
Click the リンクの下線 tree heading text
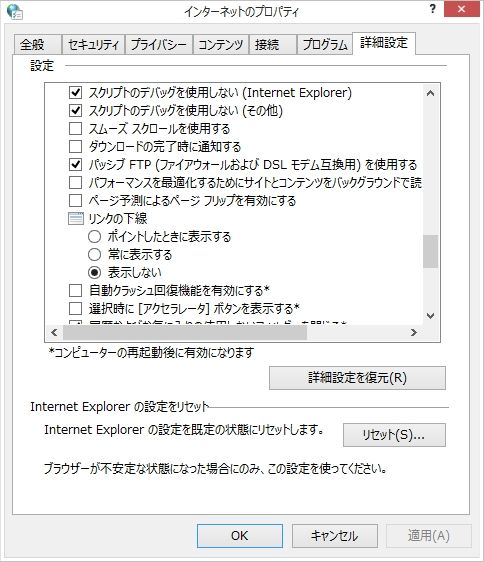click(118, 218)
